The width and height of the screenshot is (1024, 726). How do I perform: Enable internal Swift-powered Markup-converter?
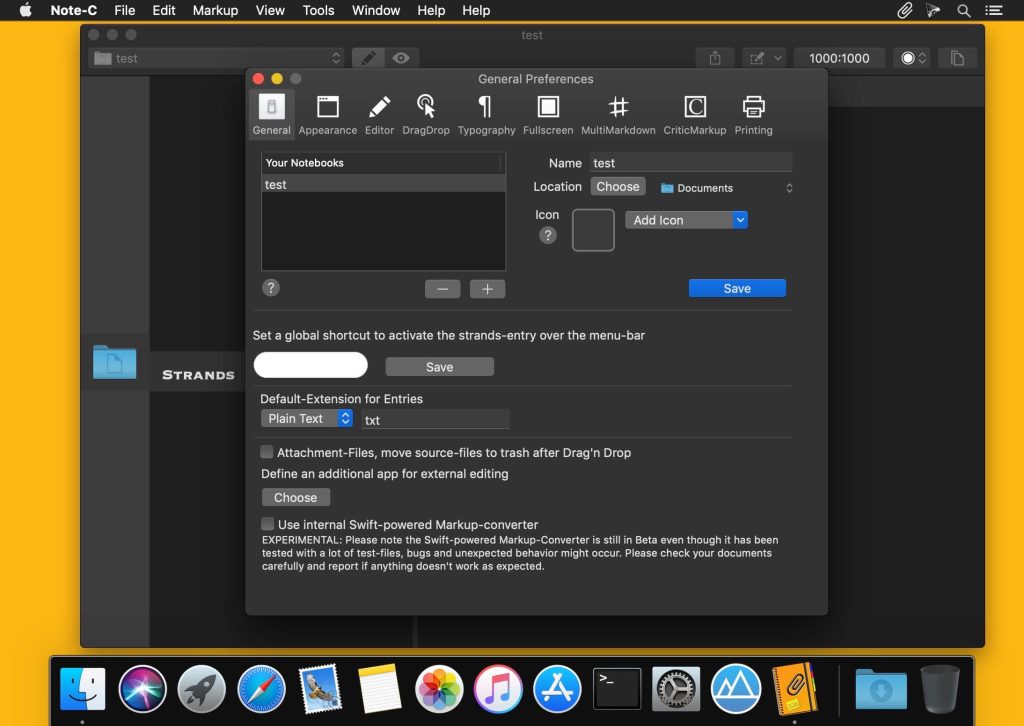(268, 524)
